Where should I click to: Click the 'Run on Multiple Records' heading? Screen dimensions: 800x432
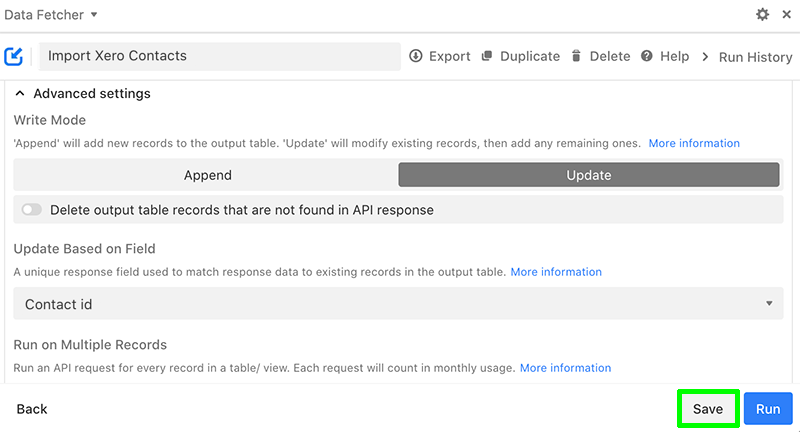click(x=90, y=345)
